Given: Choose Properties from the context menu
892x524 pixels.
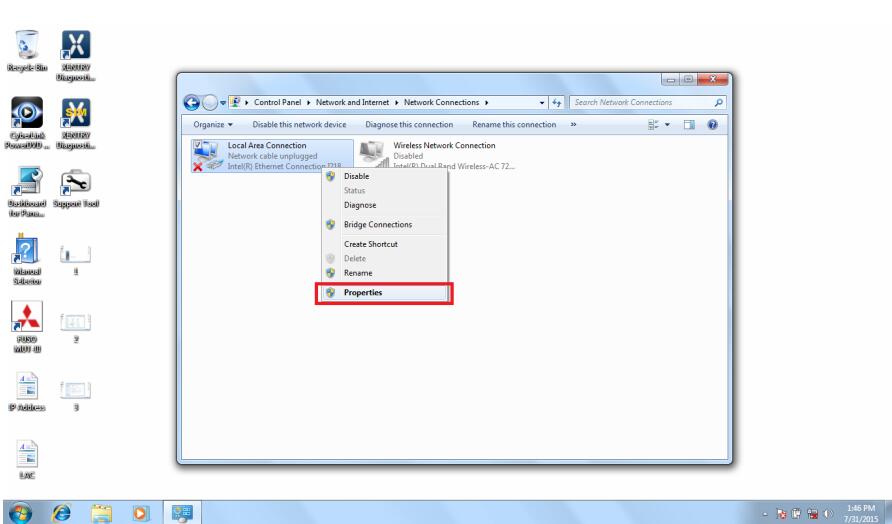Looking at the screenshot, I should tap(385, 292).
